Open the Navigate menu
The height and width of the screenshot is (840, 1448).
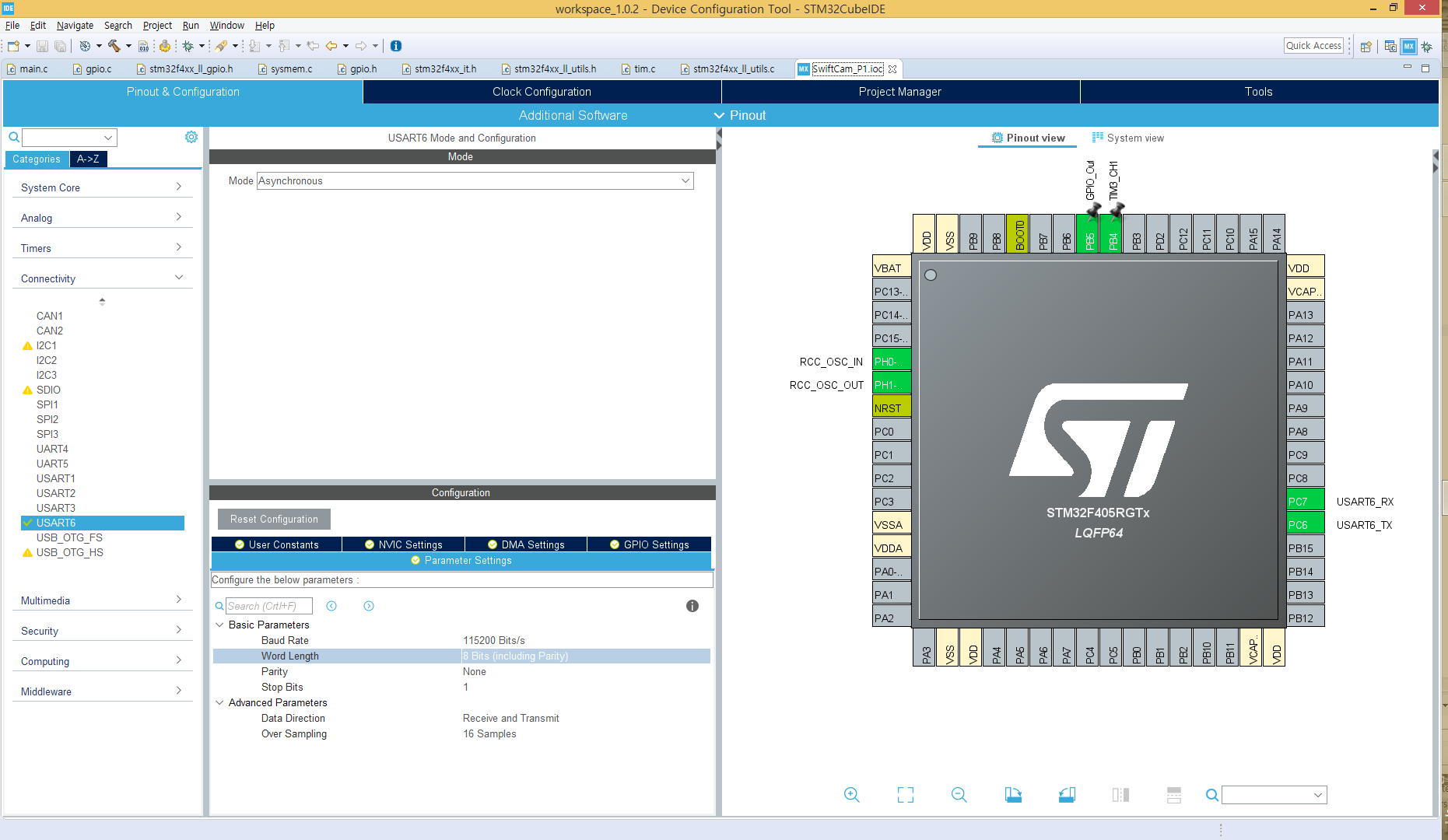[75, 26]
